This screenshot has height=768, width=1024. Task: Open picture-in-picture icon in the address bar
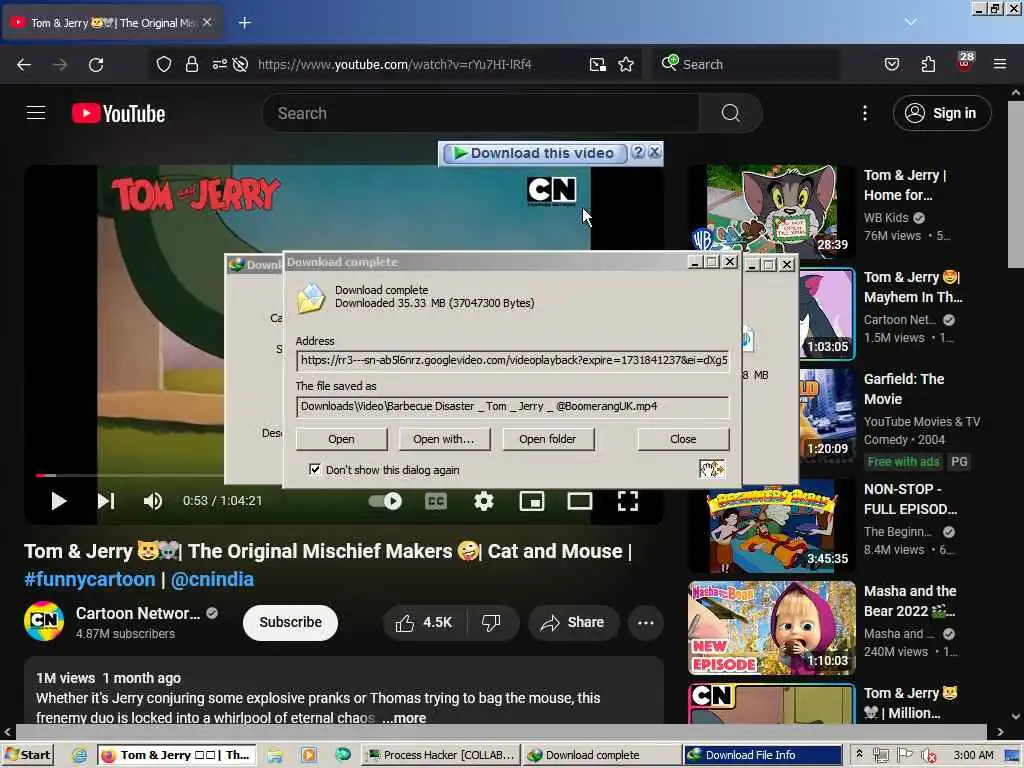click(x=598, y=64)
